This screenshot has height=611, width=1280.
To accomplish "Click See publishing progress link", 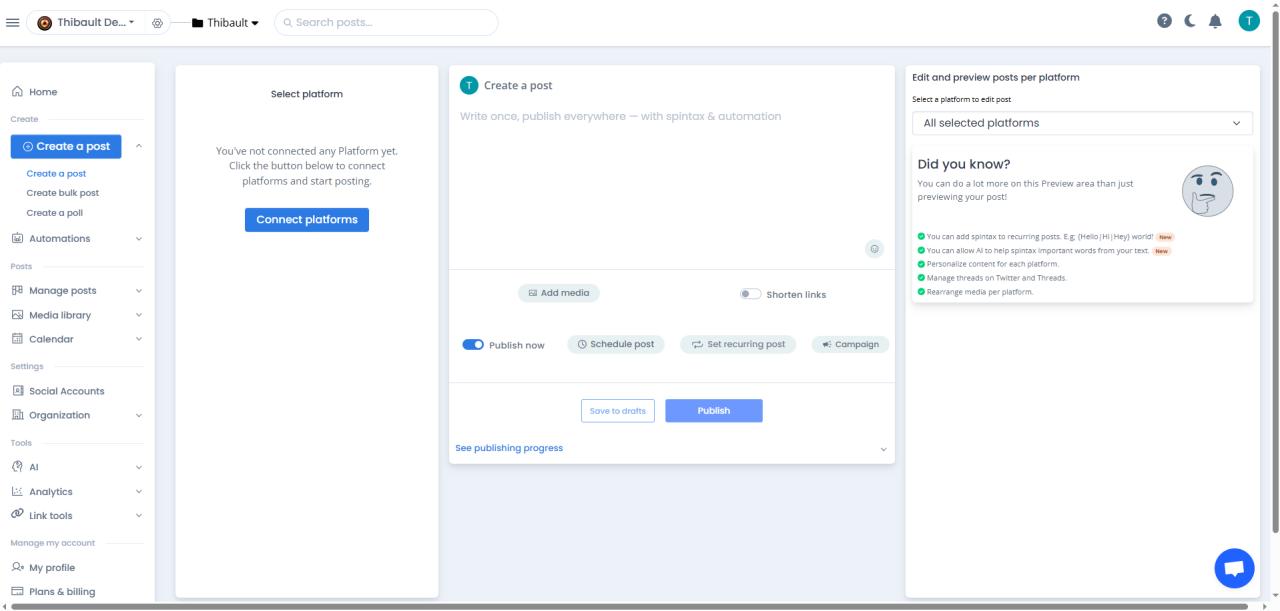I will [509, 448].
